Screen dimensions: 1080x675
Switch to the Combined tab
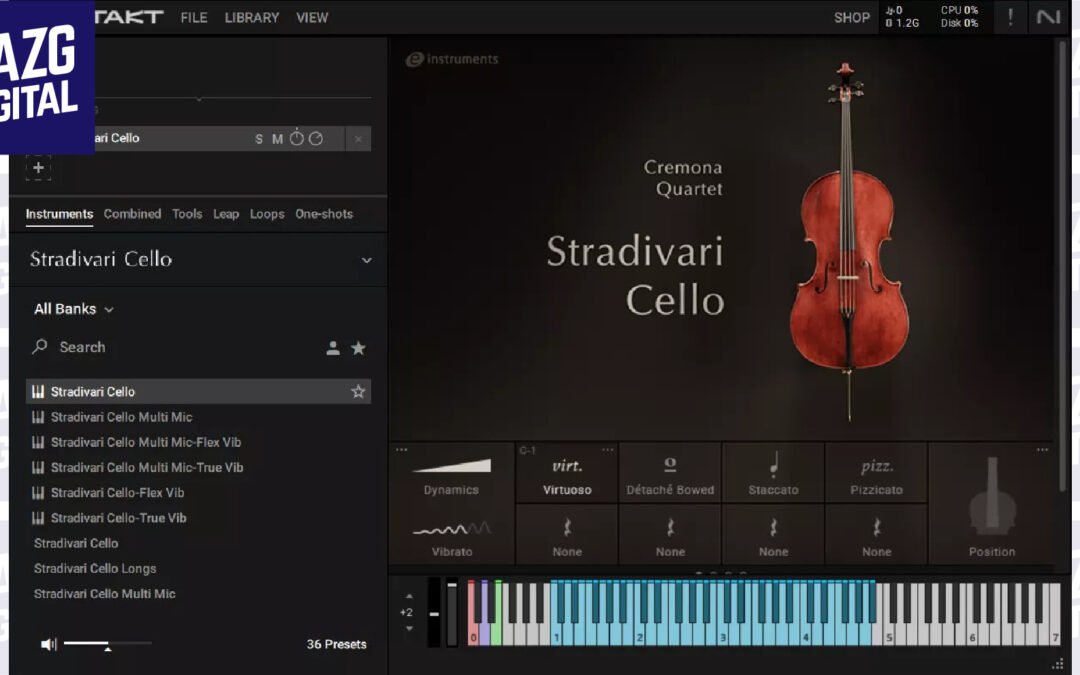click(132, 214)
